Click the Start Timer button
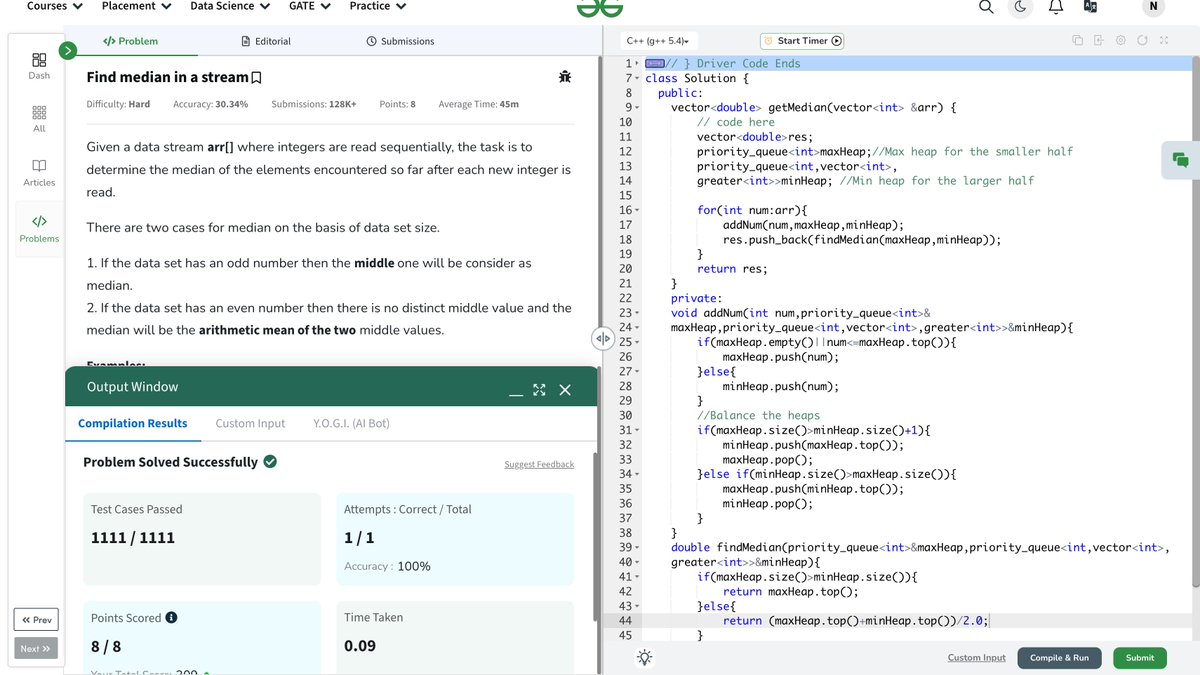 803,41
